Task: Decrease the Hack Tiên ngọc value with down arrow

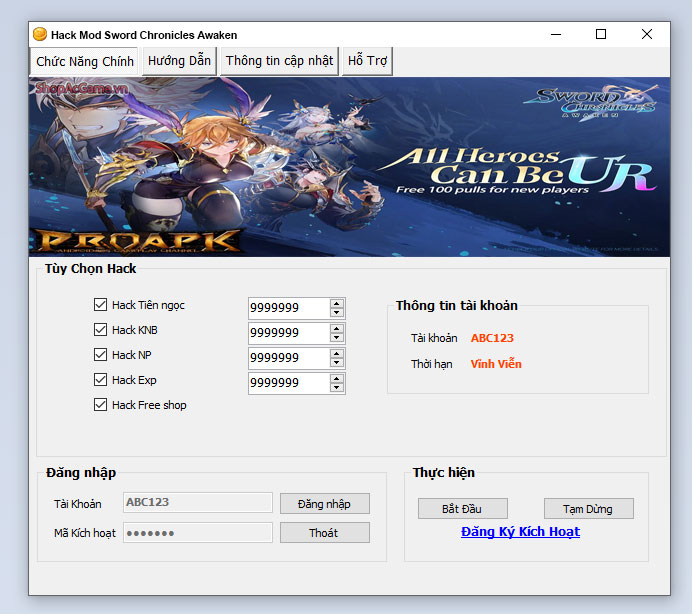Action: pos(337,312)
